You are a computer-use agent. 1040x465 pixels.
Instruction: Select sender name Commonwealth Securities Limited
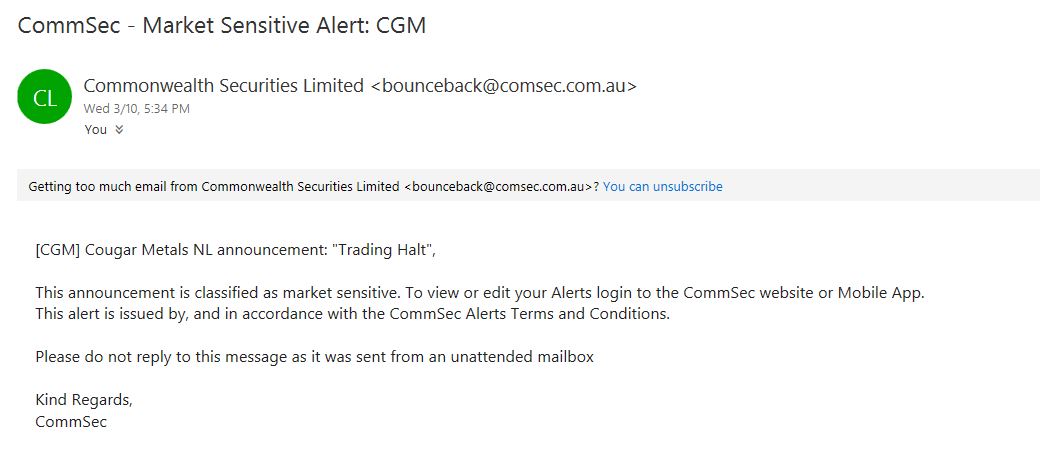(x=224, y=86)
